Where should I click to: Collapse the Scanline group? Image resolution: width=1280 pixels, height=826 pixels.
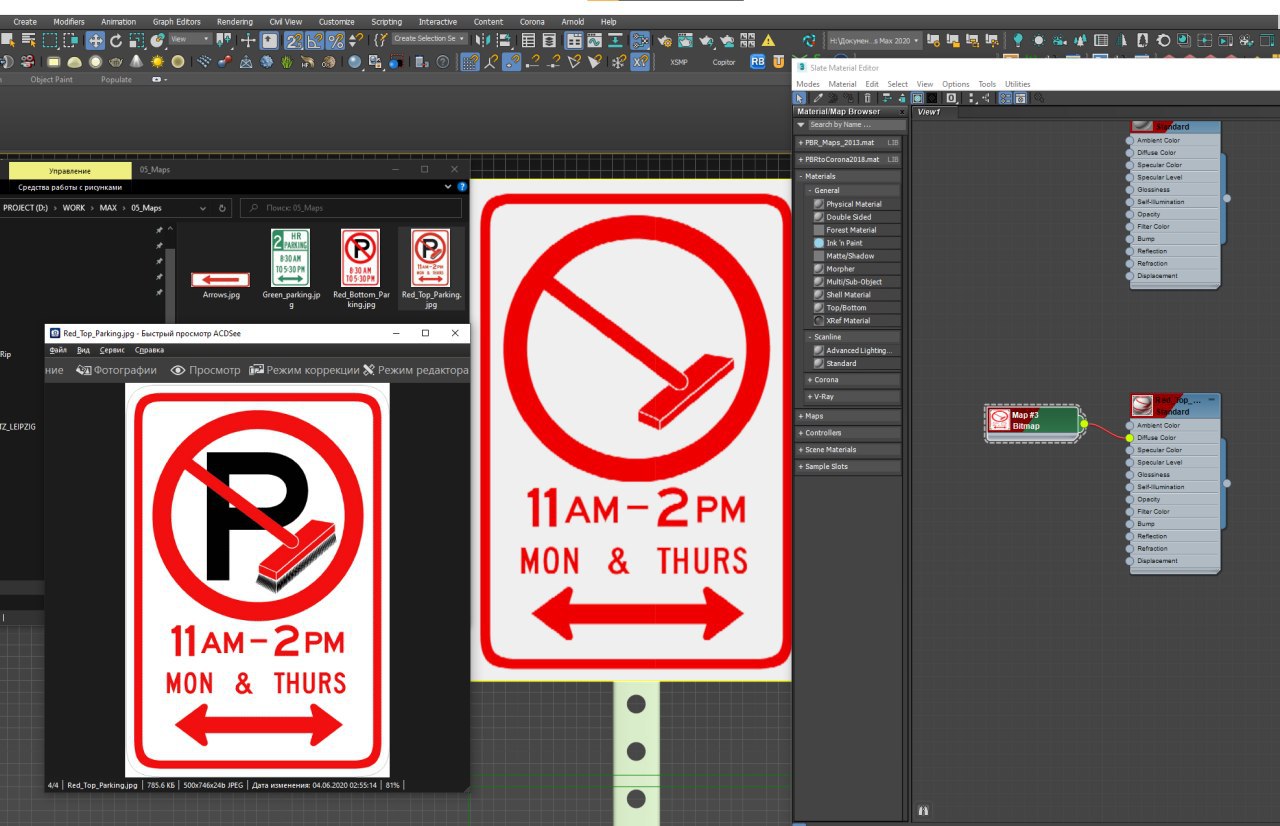[x=852, y=337]
